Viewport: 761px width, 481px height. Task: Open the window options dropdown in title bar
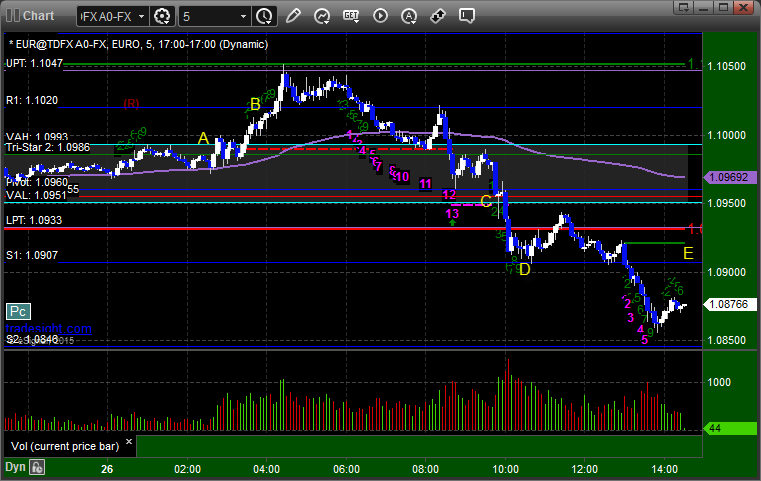684,7
